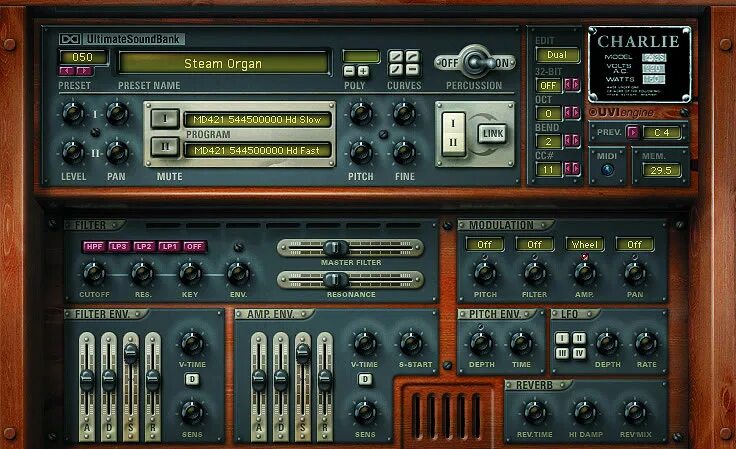Click the right arrow beside OCT value

click(x=575, y=113)
